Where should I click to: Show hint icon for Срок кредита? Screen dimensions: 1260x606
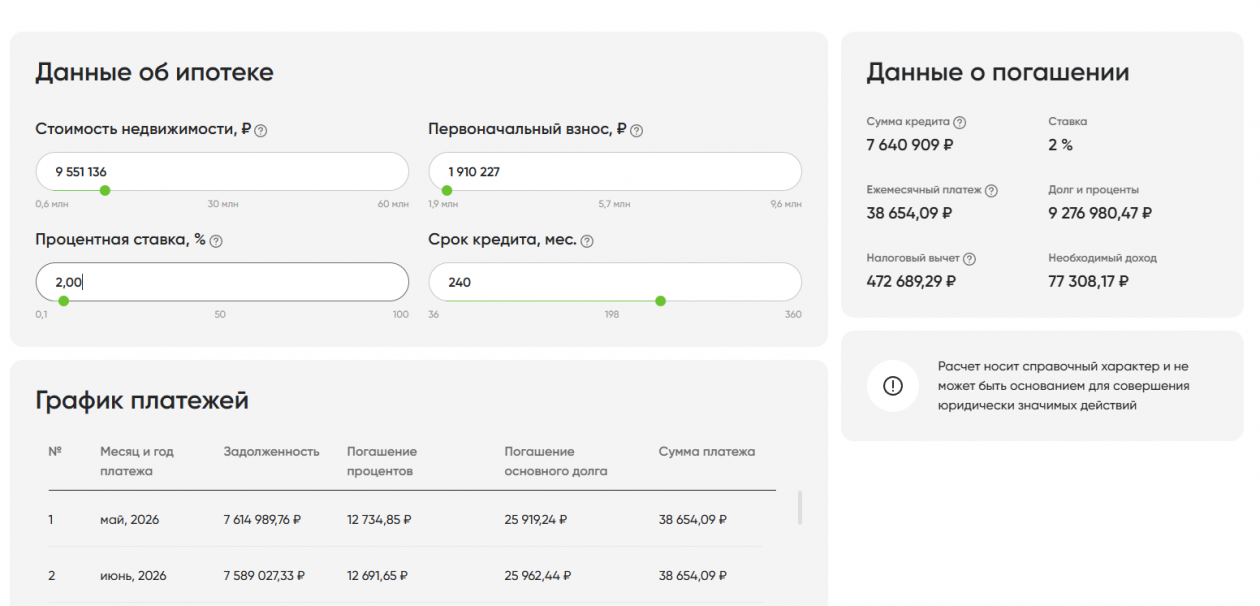pos(587,241)
